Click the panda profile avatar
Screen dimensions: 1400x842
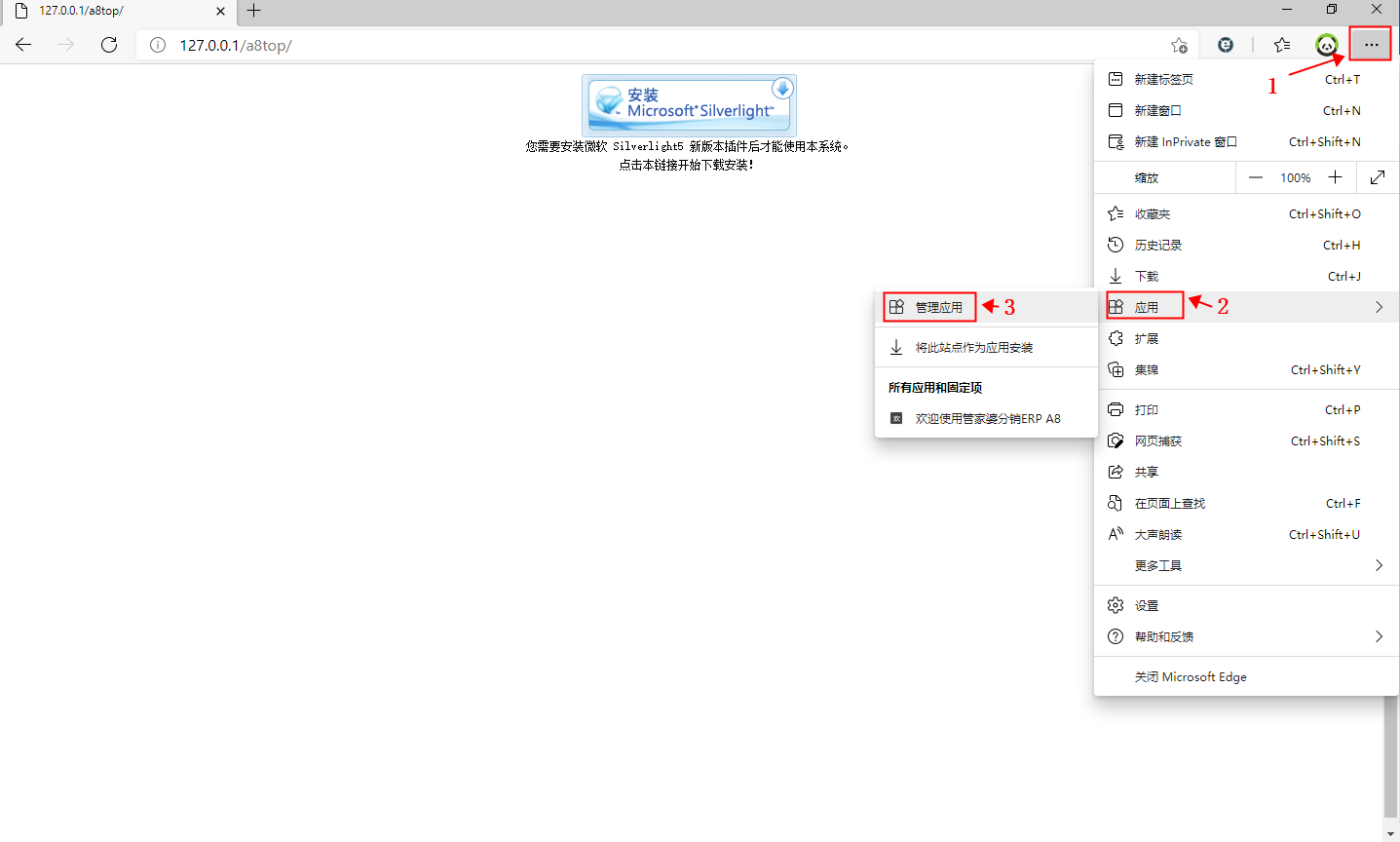[1327, 45]
